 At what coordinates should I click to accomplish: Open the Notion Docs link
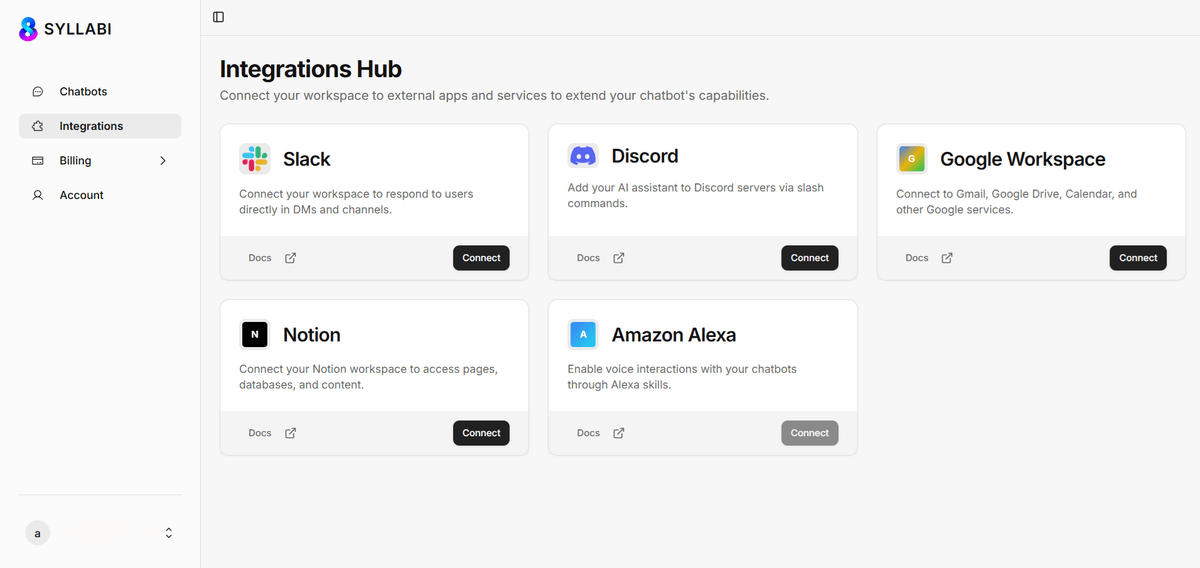pyautogui.click(x=260, y=433)
